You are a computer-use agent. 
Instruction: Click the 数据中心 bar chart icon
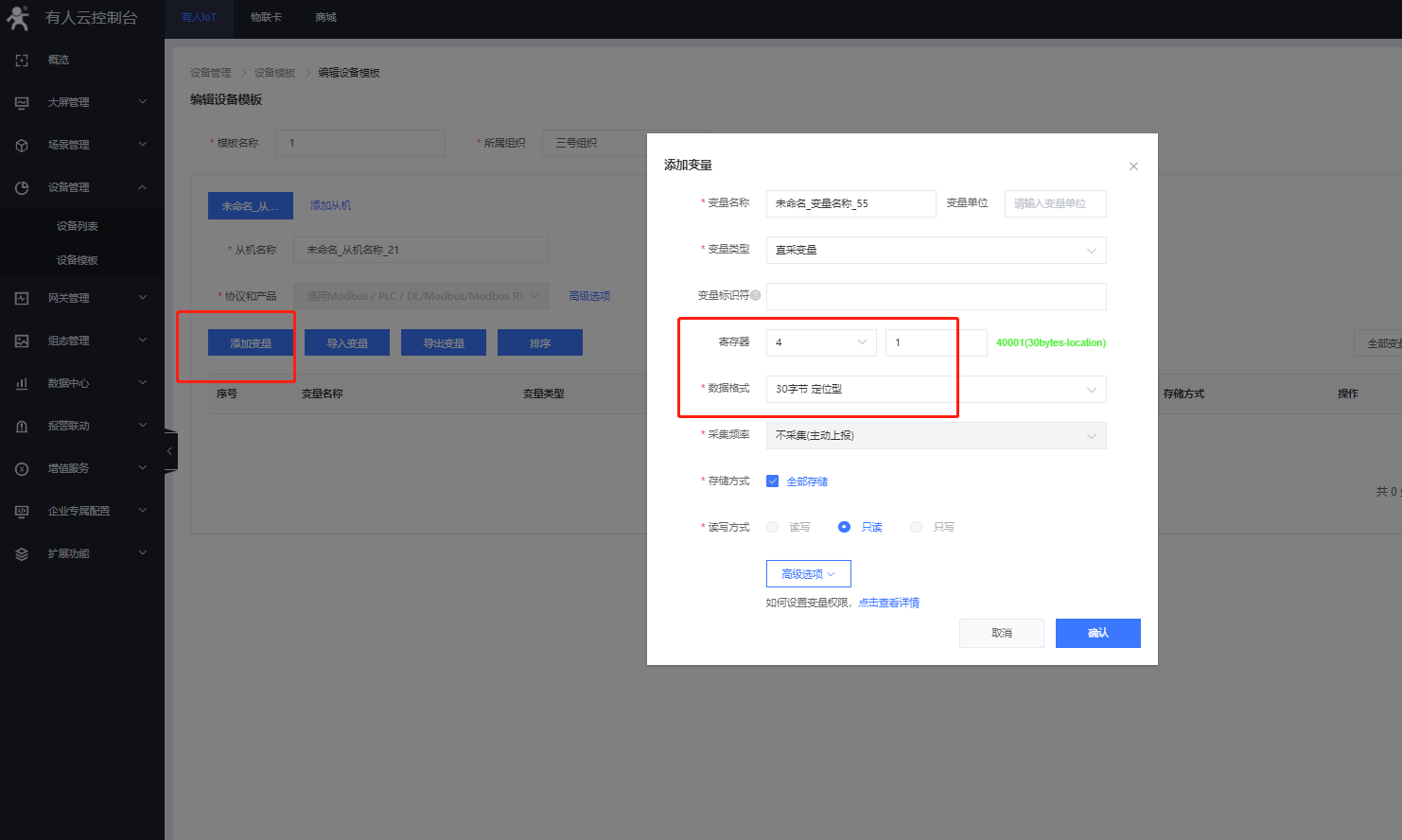pos(22,383)
